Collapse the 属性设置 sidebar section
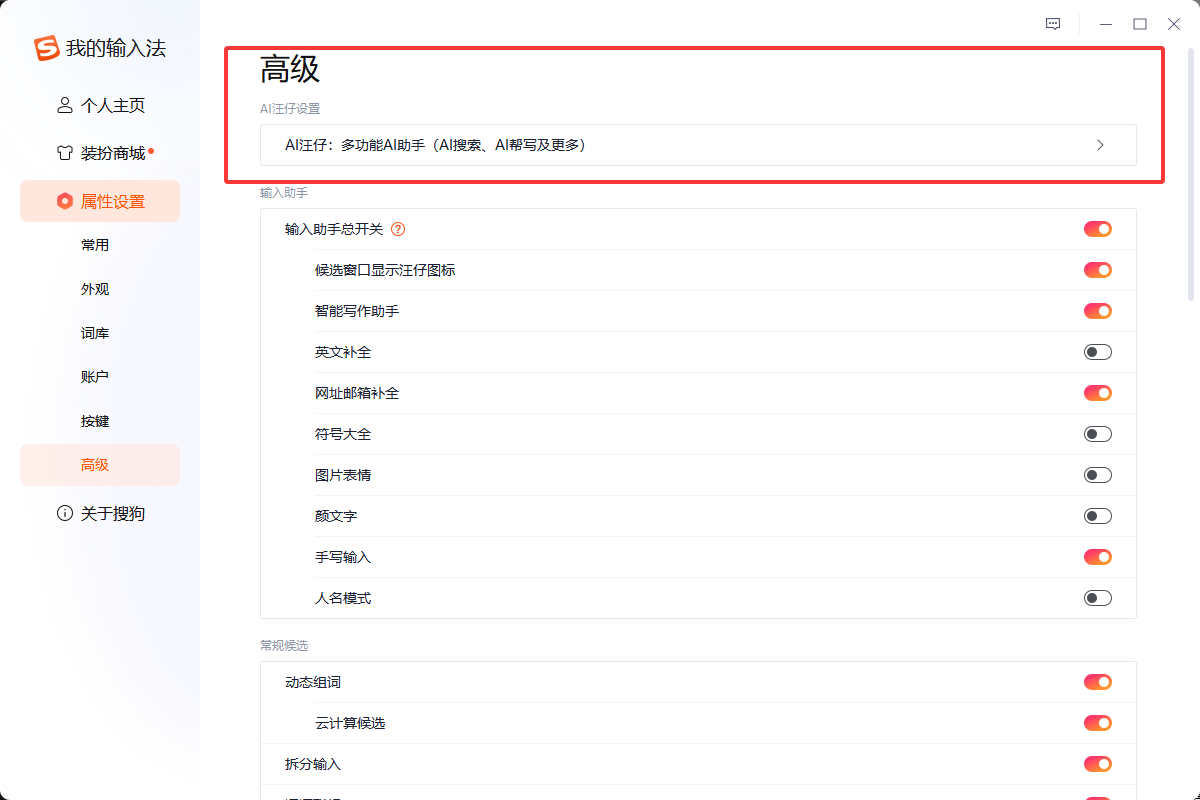1200x800 pixels. coord(100,201)
